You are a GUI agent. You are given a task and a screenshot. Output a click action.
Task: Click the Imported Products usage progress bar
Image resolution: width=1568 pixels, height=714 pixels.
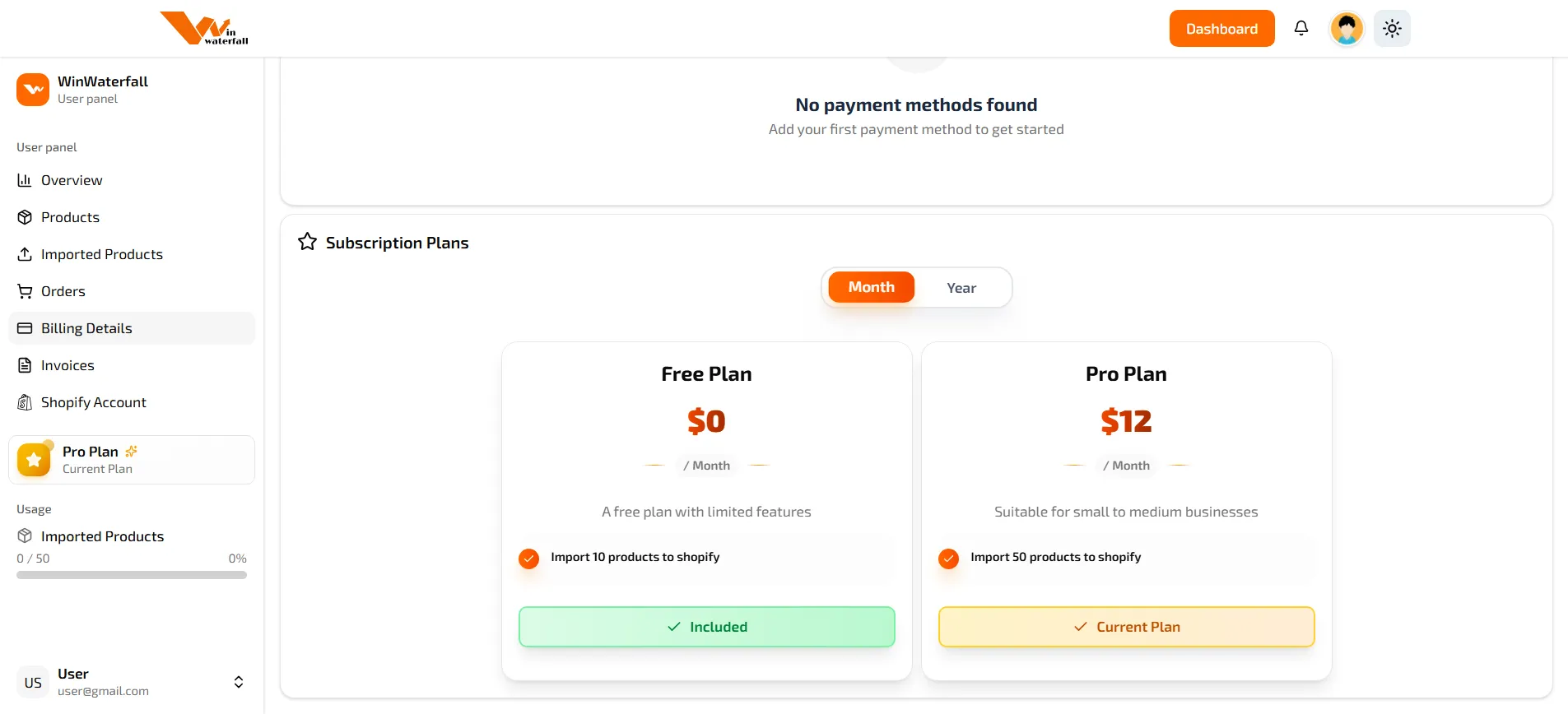(x=131, y=574)
